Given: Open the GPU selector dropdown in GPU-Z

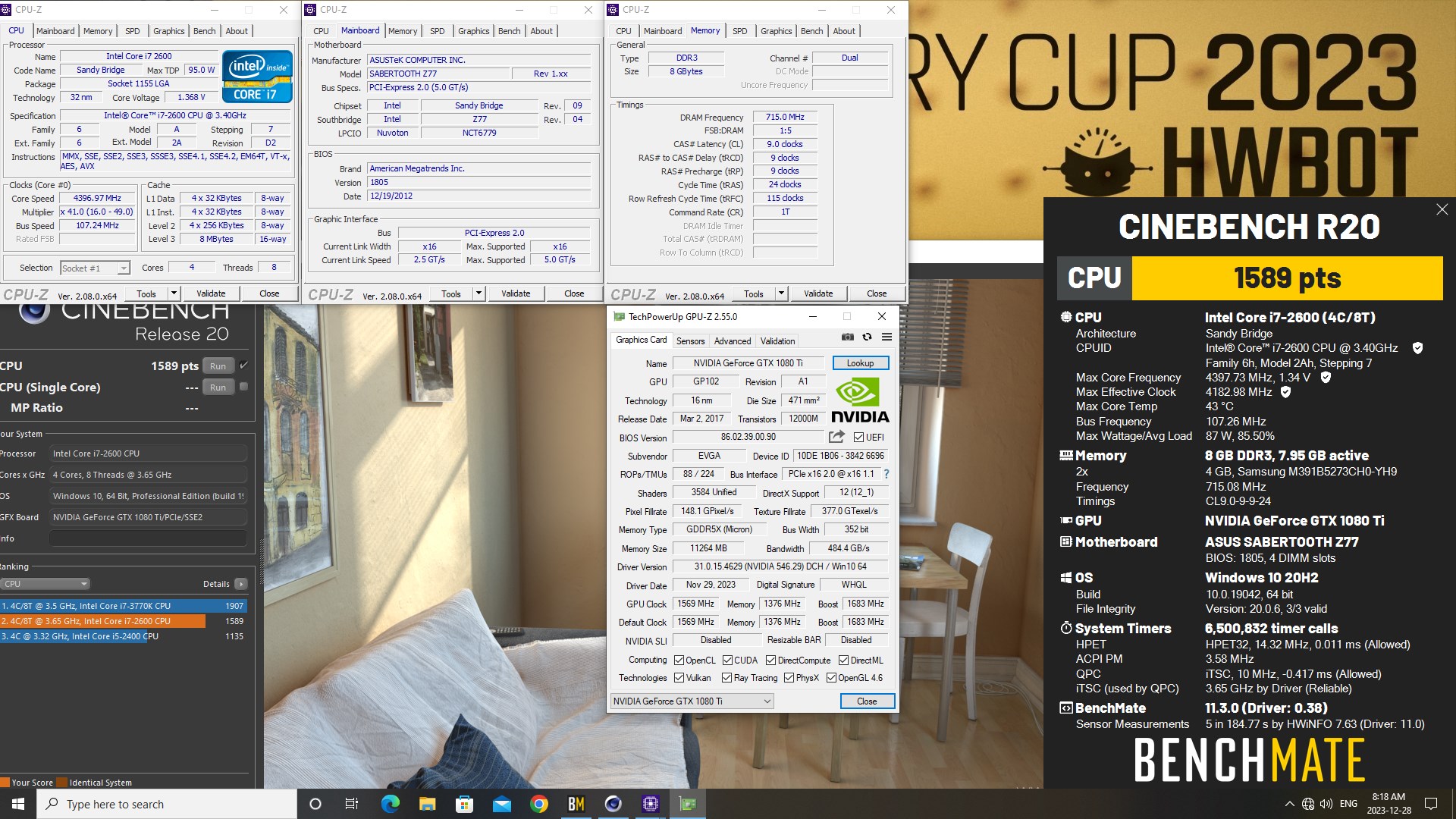Looking at the screenshot, I should click(x=692, y=701).
